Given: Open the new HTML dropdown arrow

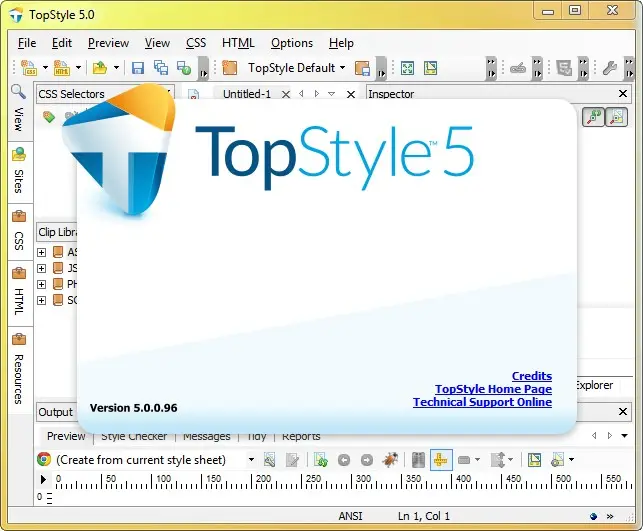Looking at the screenshot, I should (78, 68).
